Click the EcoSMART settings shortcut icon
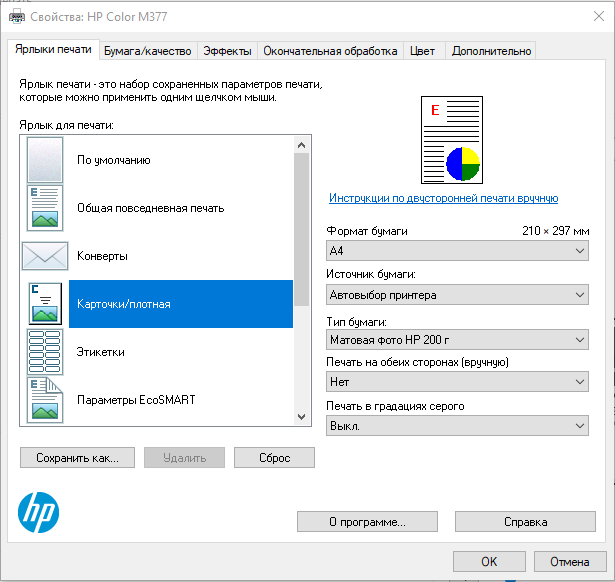Viewport: 615px width, 582px height. pos(45,400)
